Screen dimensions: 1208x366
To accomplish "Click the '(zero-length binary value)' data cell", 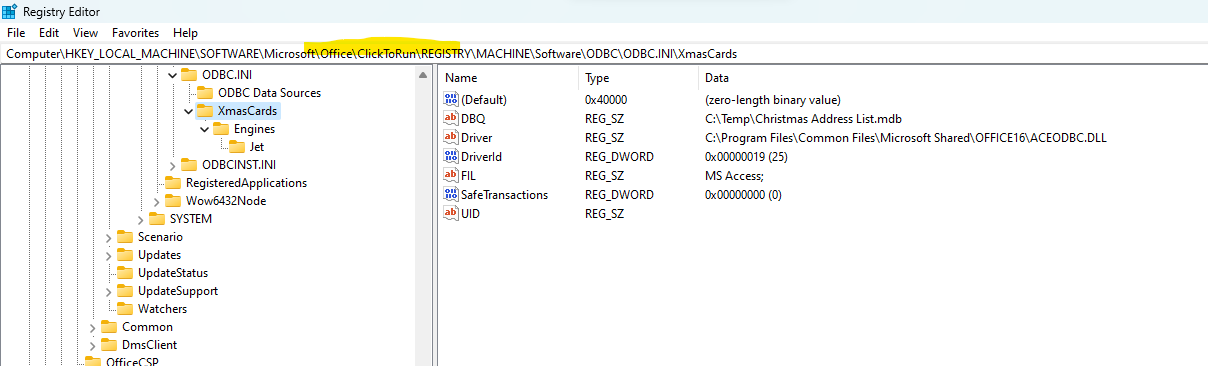I will click(772, 100).
